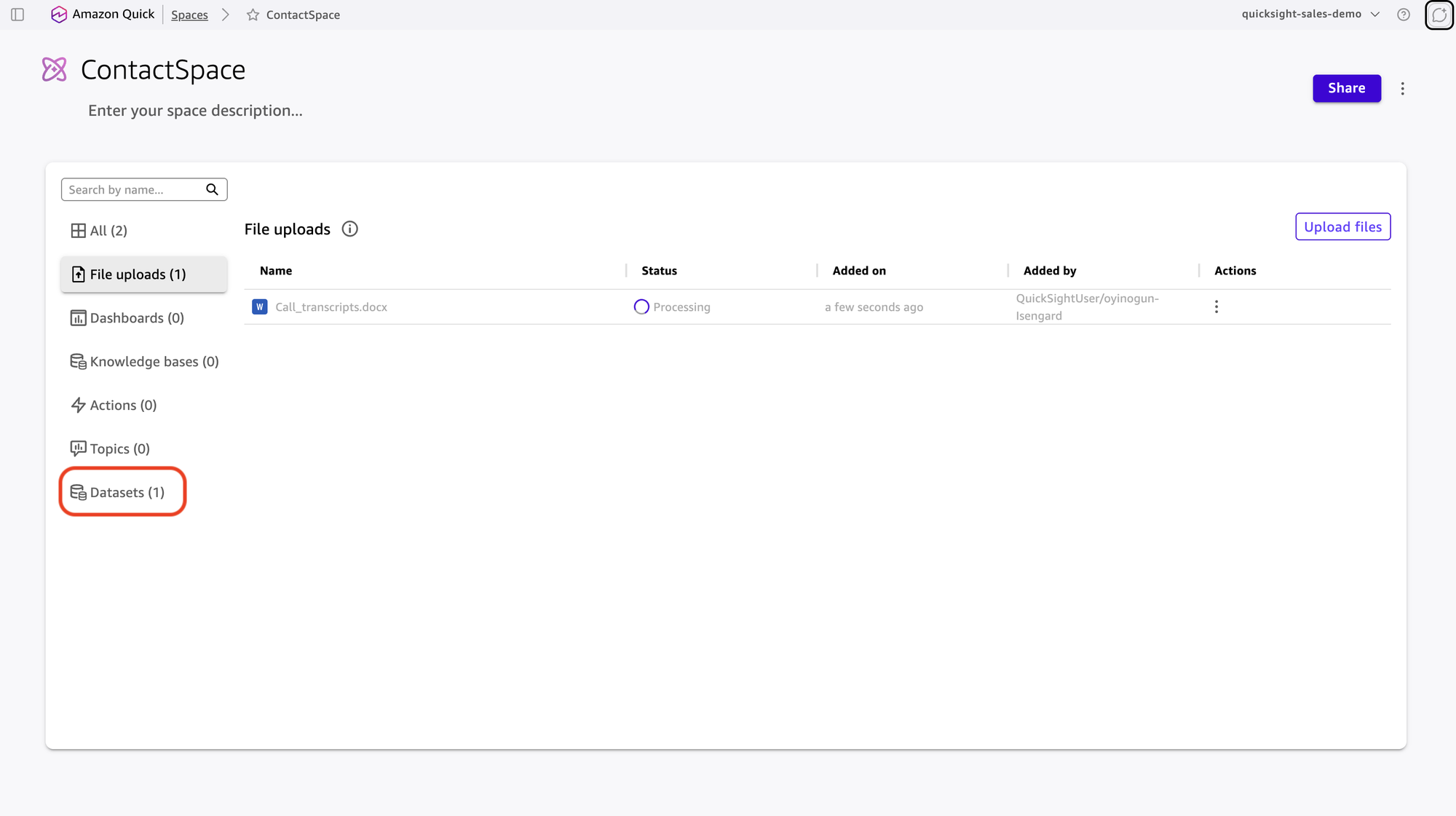Click the Upload files button
Screen dimensions: 1456x816
(x=1343, y=227)
